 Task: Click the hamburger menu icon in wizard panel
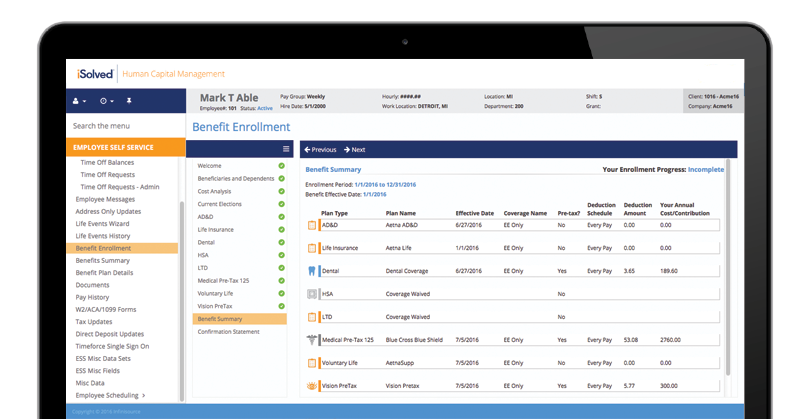(286, 149)
